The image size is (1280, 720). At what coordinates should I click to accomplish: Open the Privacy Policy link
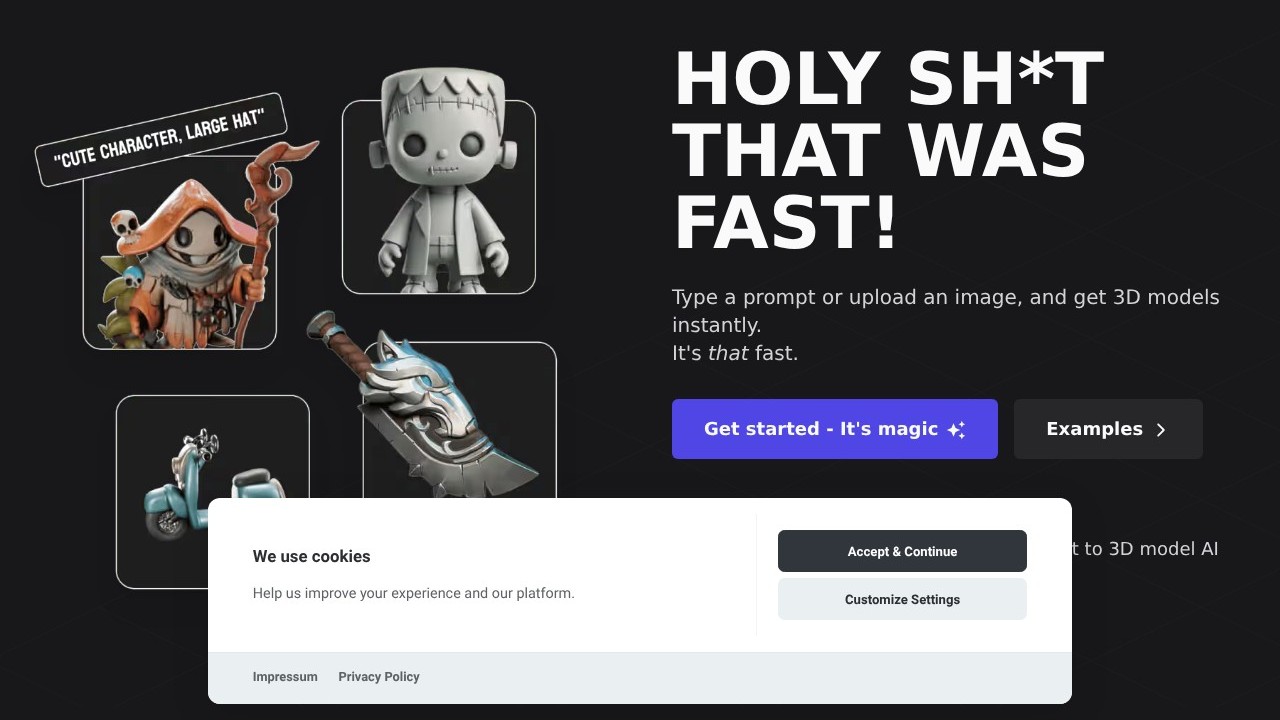[x=379, y=677]
